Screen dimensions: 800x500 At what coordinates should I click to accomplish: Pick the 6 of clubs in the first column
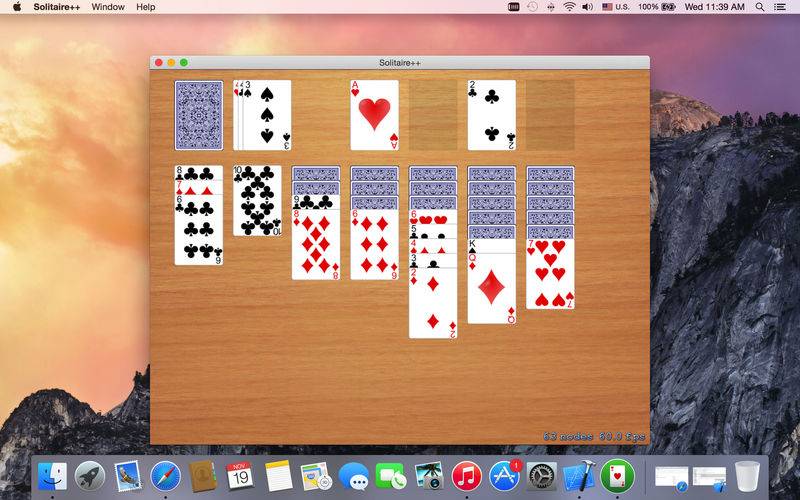tap(198, 230)
